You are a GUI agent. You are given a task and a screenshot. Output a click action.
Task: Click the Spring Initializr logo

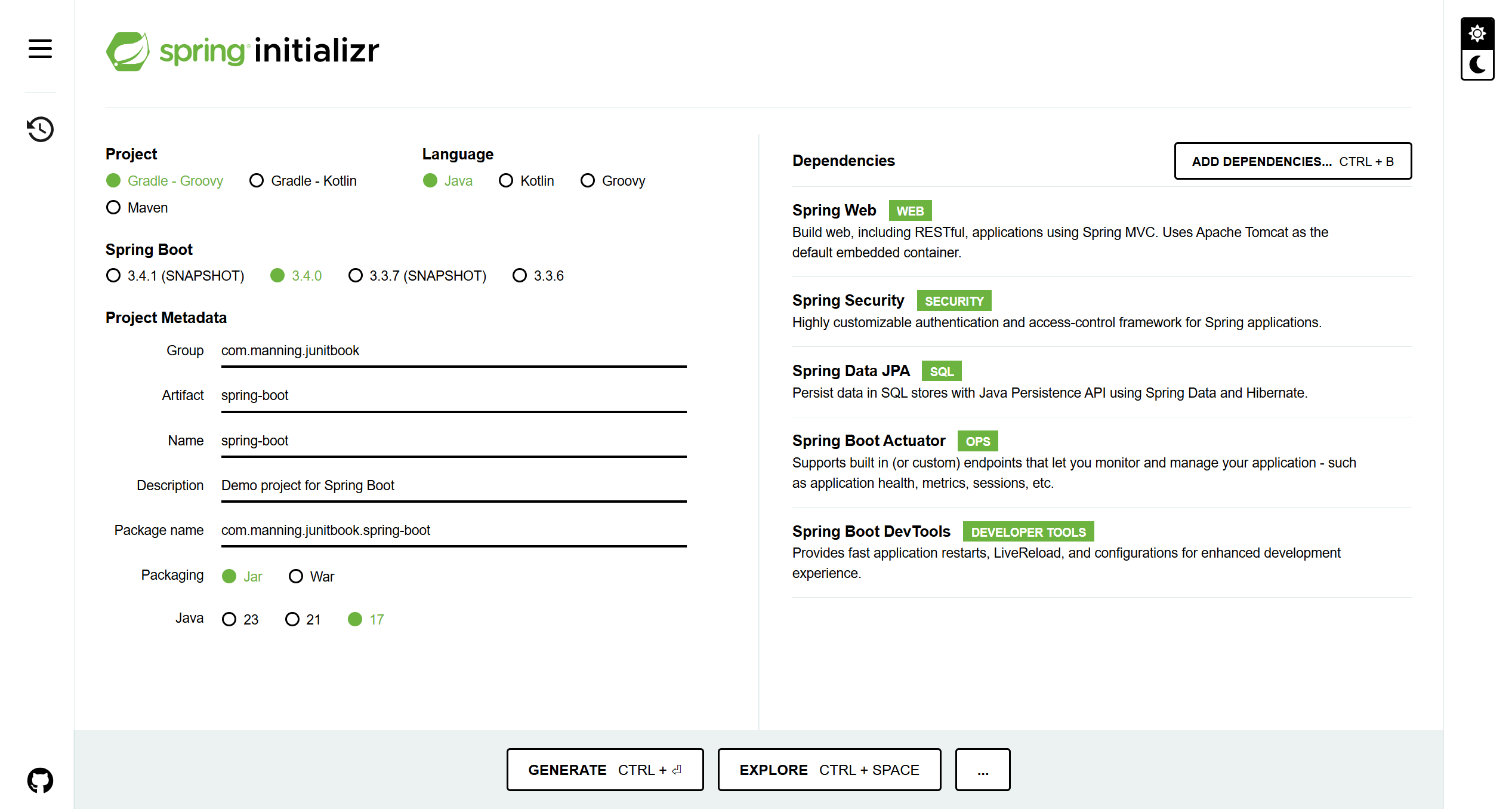pyautogui.click(x=242, y=51)
